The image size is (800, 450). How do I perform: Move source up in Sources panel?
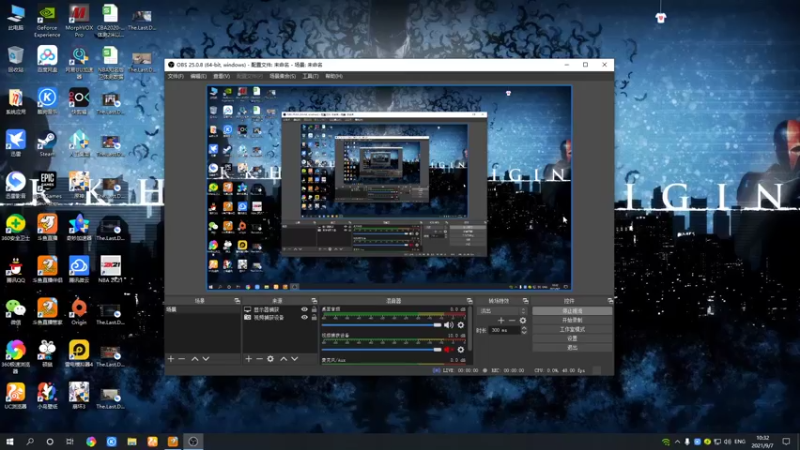tap(284, 359)
